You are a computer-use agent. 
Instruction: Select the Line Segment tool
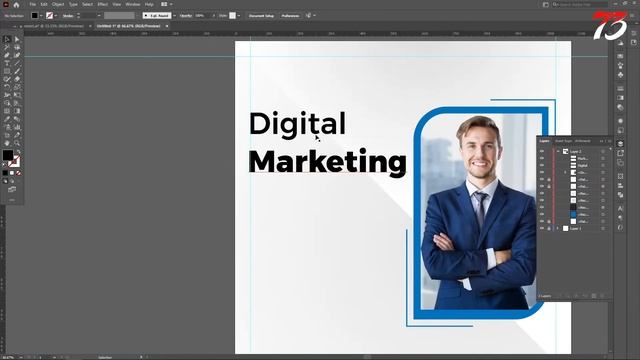pyautogui.click(x=17, y=63)
